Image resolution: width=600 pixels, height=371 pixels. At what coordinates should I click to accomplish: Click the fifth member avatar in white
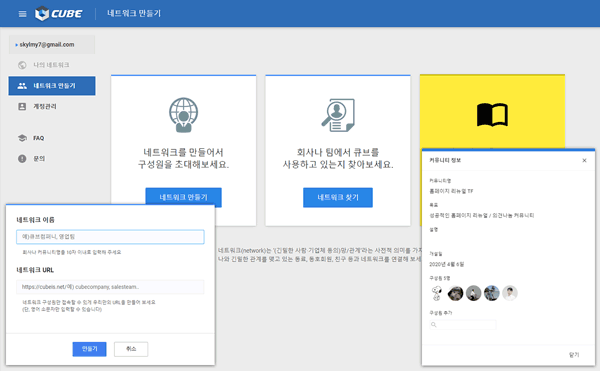[510, 293]
